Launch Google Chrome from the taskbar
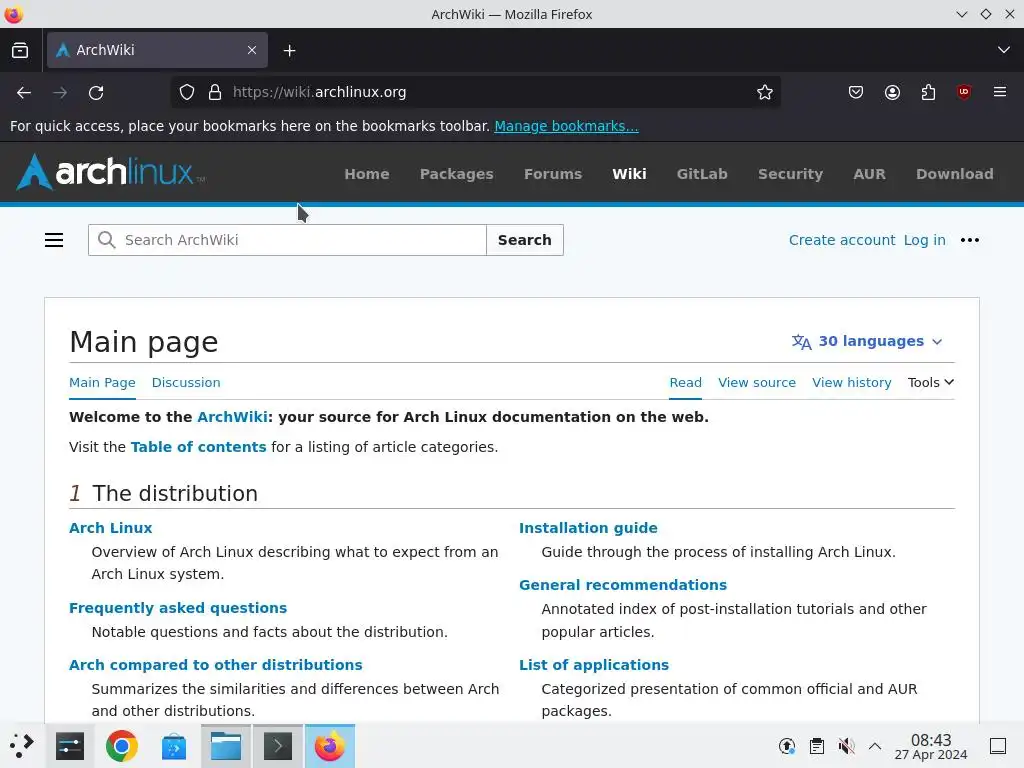 (121, 746)
